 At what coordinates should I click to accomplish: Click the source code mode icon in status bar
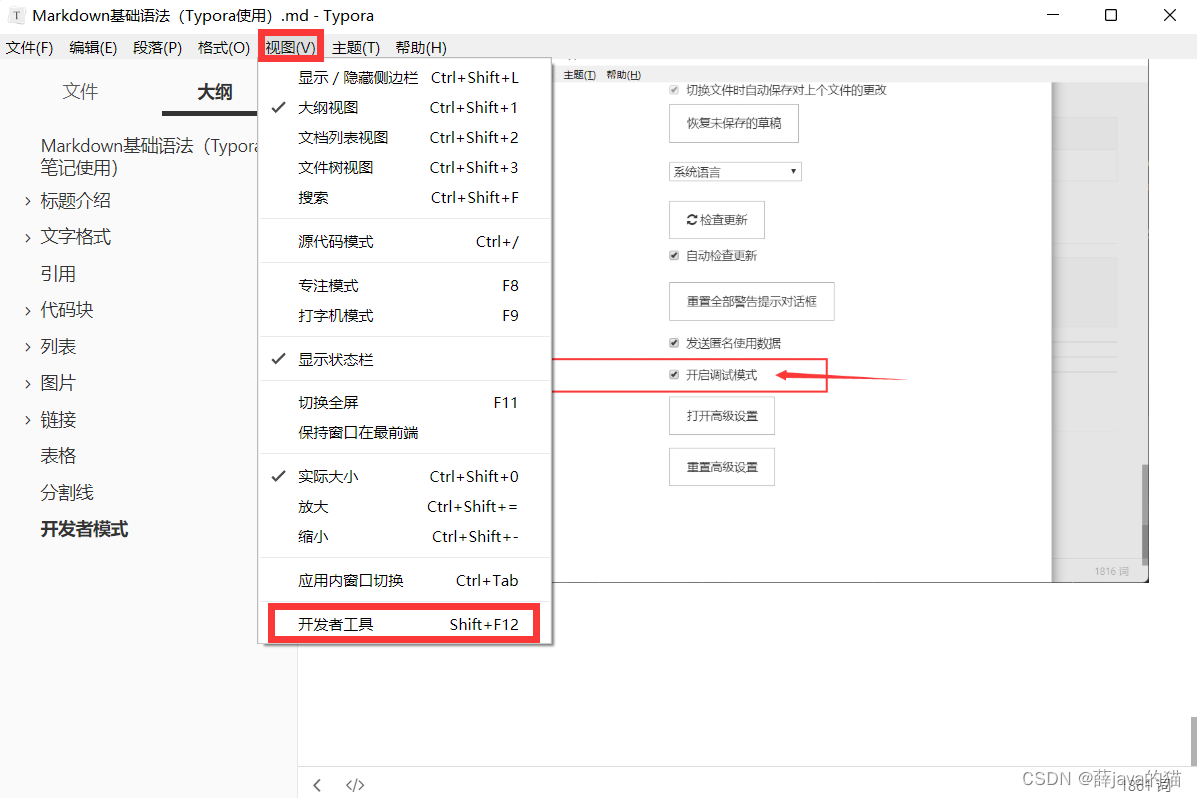[x=354, y=785]
